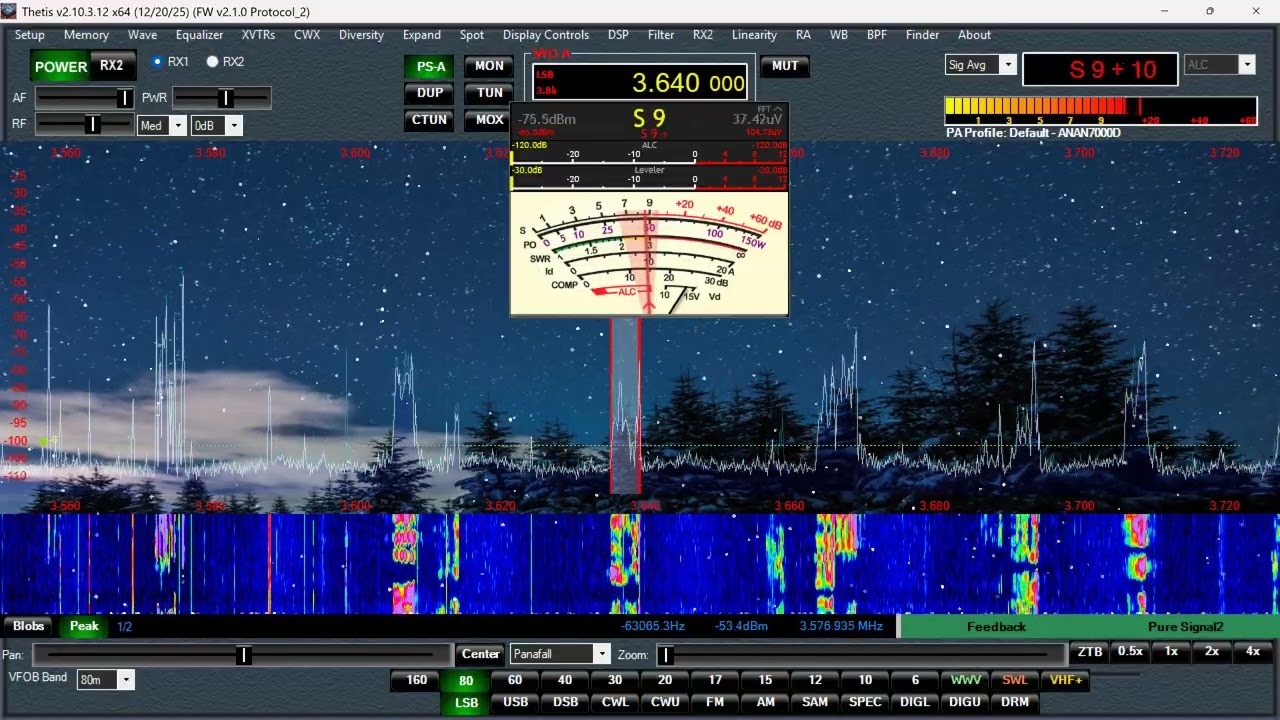Open the Equalizer menu
1280x720 pixels.
199,34
